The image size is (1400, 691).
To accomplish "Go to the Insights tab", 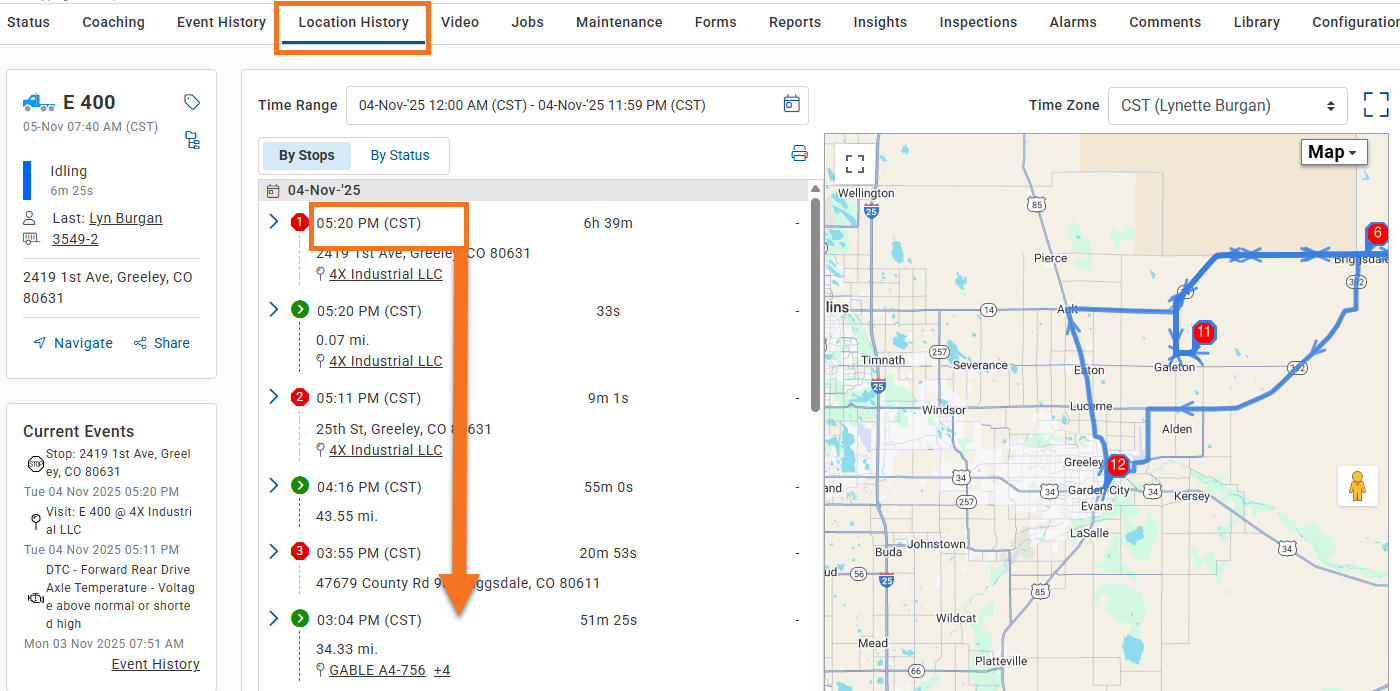I will coord(880,22).
